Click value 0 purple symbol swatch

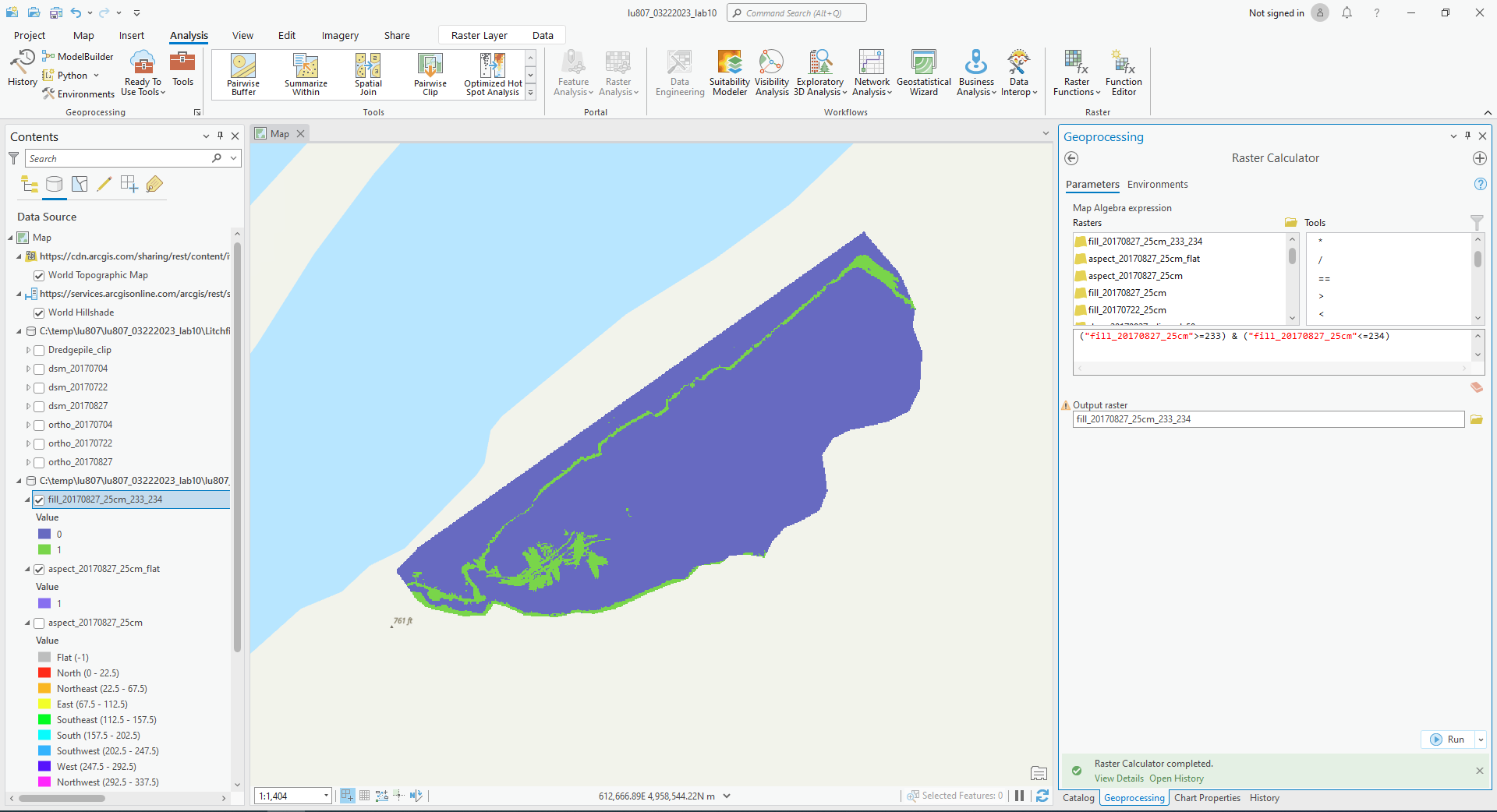[x=44, y=534]
